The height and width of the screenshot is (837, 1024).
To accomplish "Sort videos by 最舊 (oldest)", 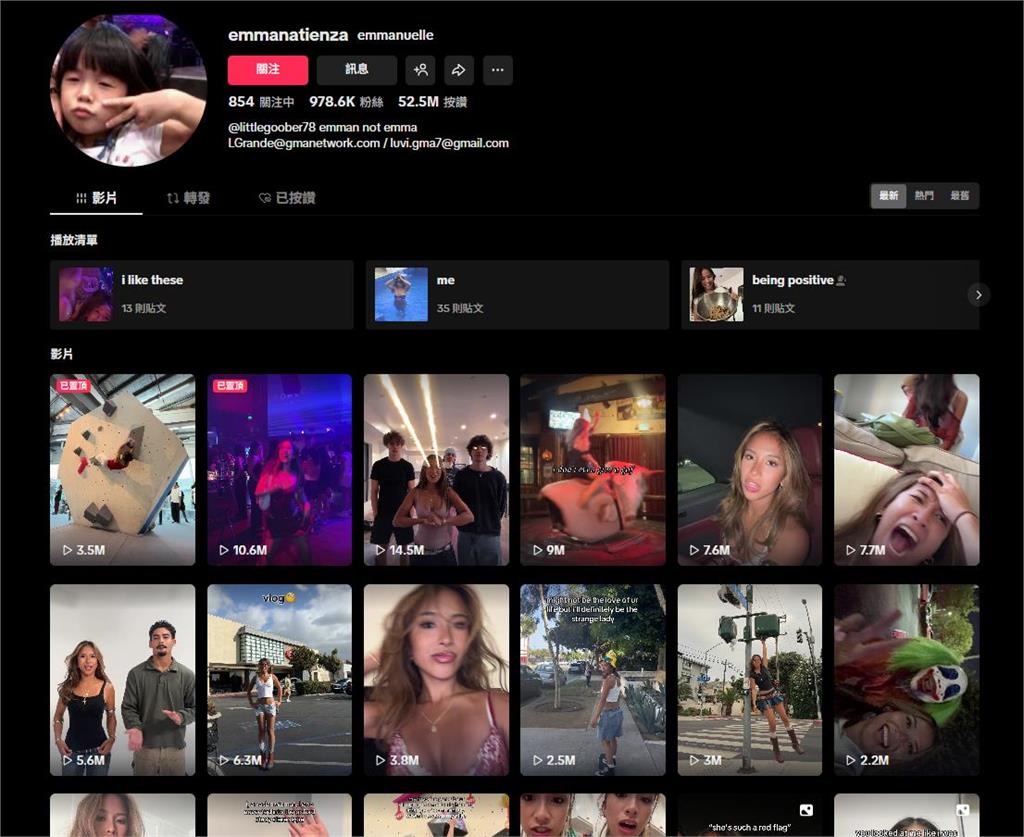I will [x=960, y=196].
